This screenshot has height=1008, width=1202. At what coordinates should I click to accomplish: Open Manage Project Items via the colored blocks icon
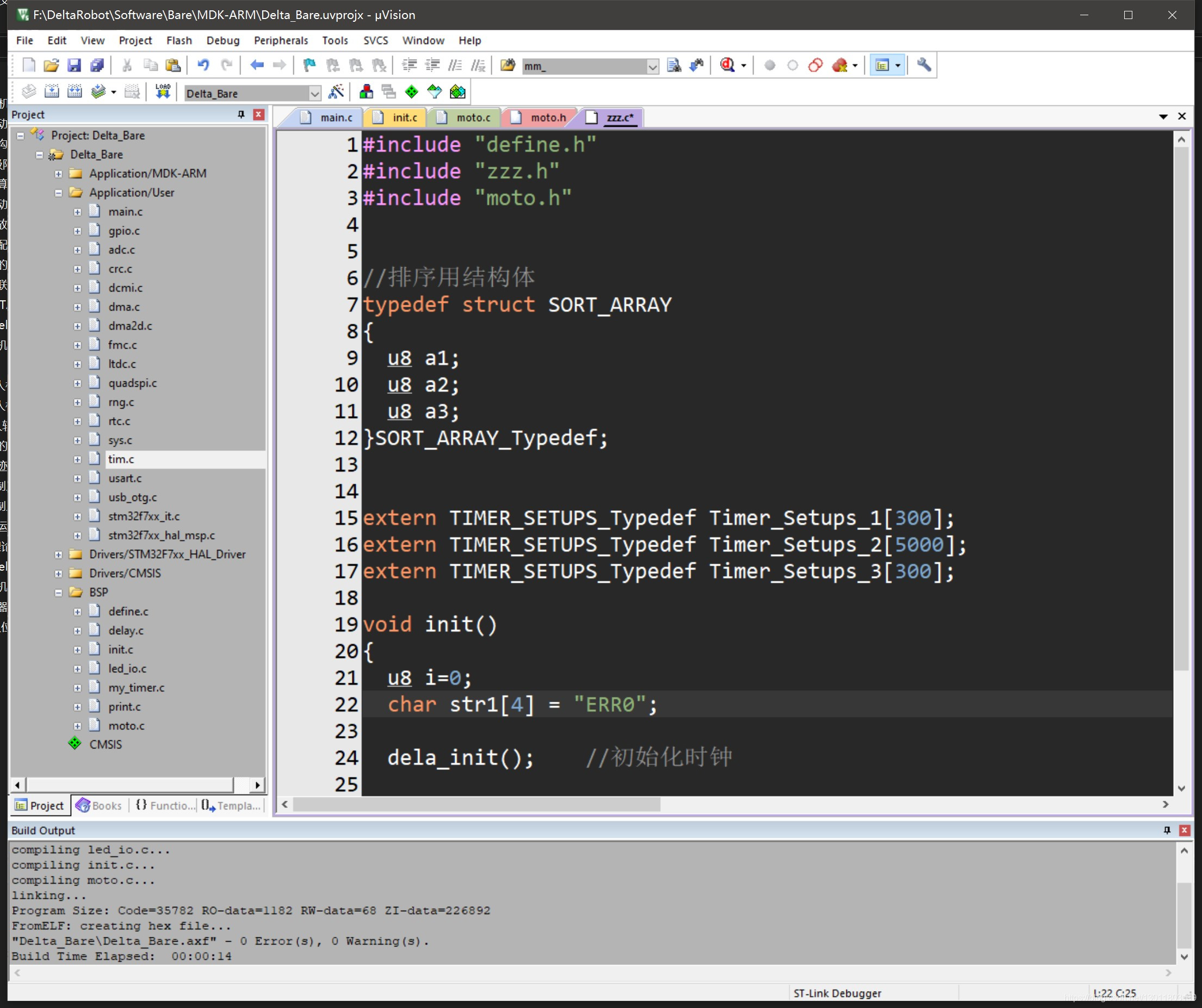(x=367, y=91)
